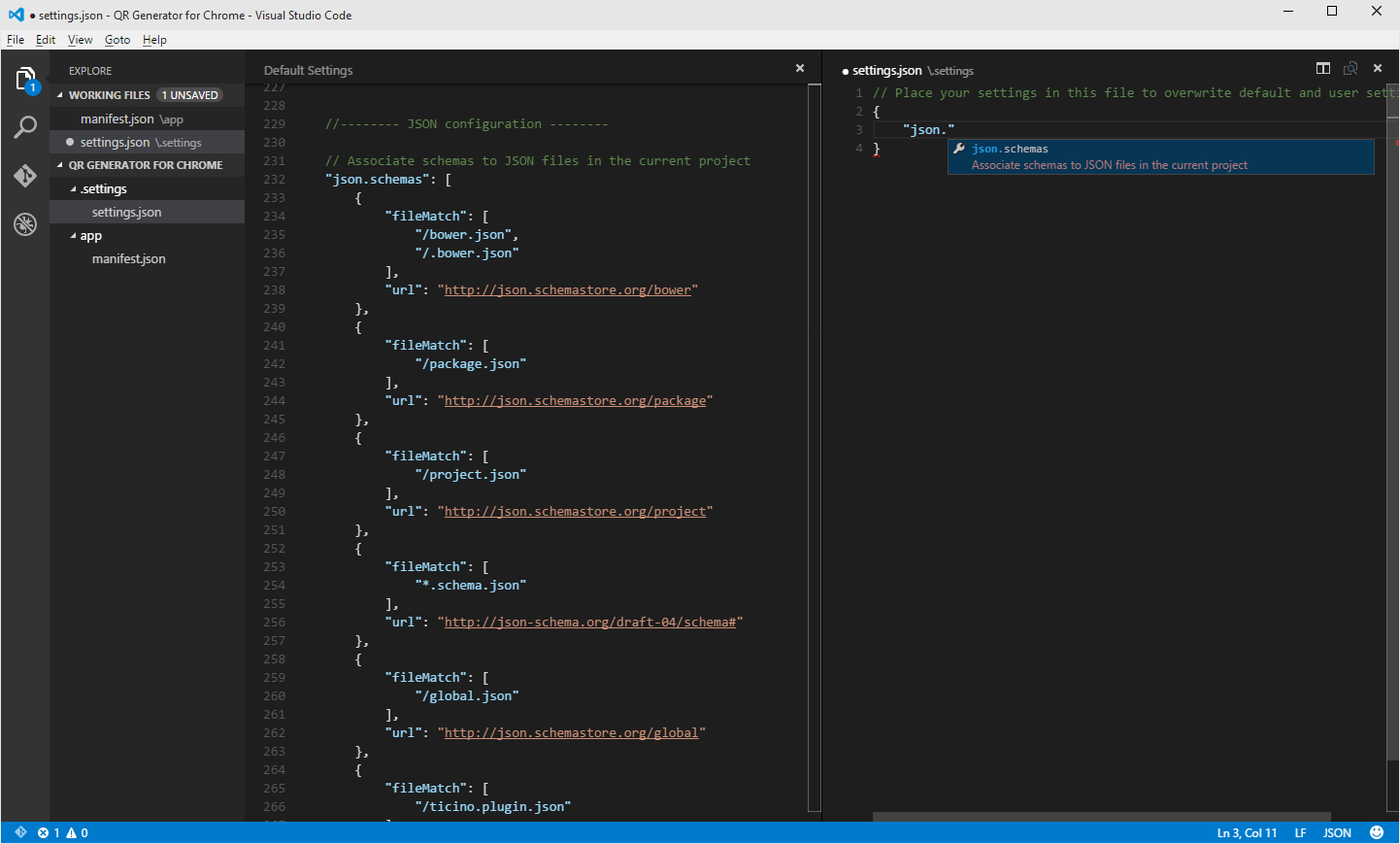1400x844 pixels.
Task: Collapse the Working Files section
Action: 60,95
